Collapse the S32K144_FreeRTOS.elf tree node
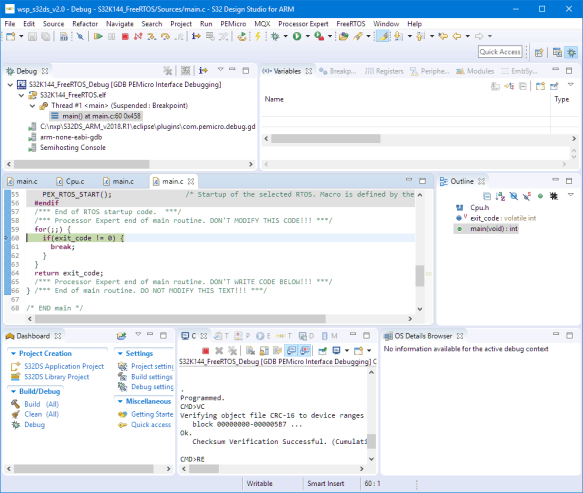The height and width of the screenshot is (493, 583). point(21,95)
